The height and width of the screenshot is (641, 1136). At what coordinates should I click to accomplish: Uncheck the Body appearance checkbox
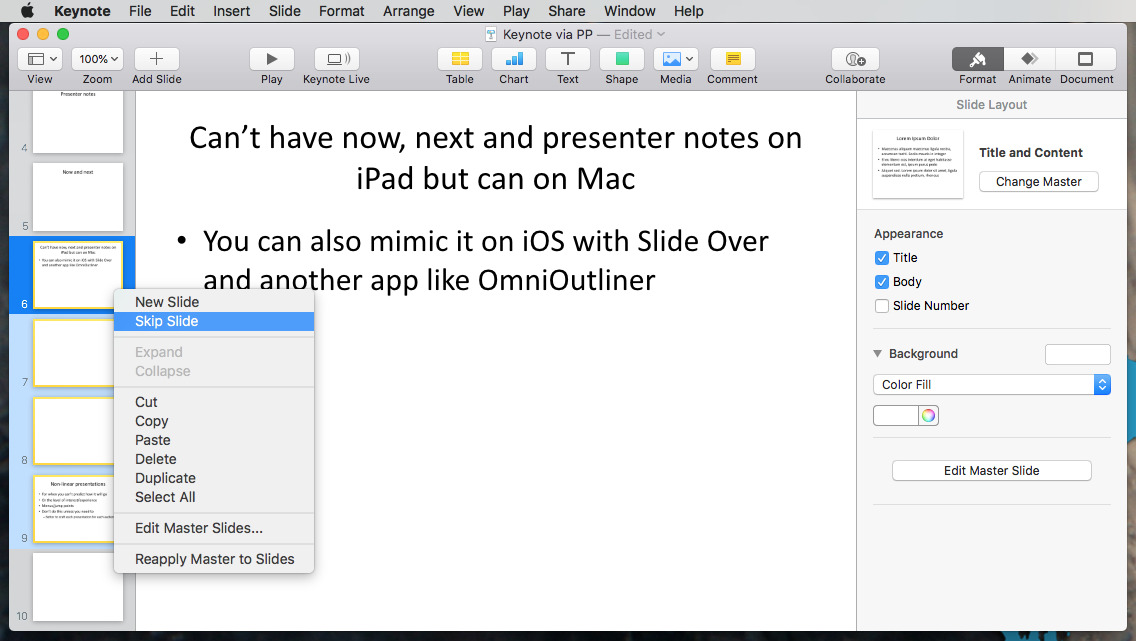882,282
